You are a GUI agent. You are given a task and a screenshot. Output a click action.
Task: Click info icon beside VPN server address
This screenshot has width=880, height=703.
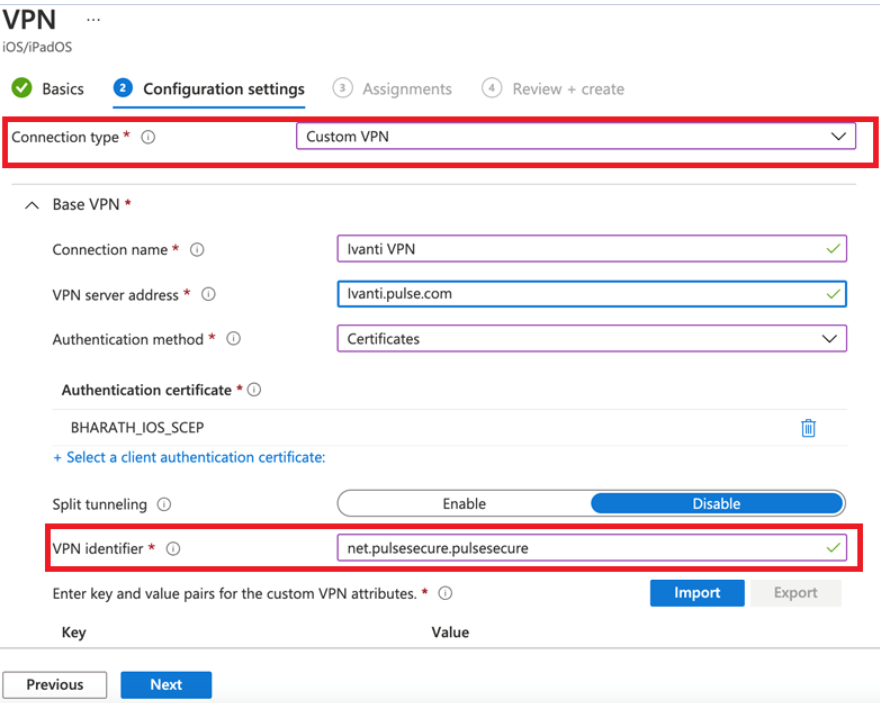(x=209, y=295)
